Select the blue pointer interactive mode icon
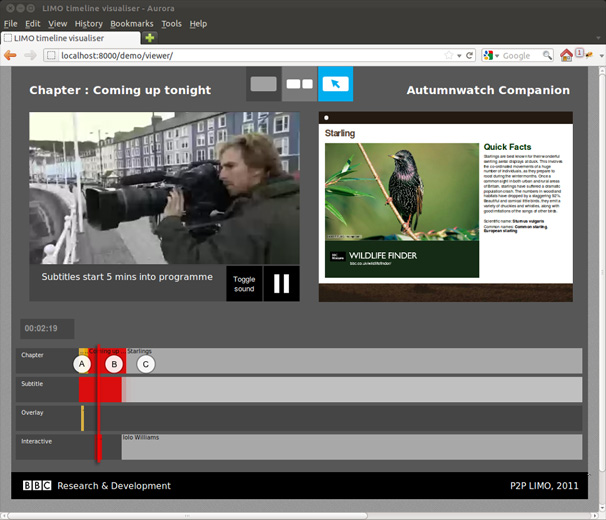Image resolution: width=606 pixels, height=520 pixels. [335, 84]
